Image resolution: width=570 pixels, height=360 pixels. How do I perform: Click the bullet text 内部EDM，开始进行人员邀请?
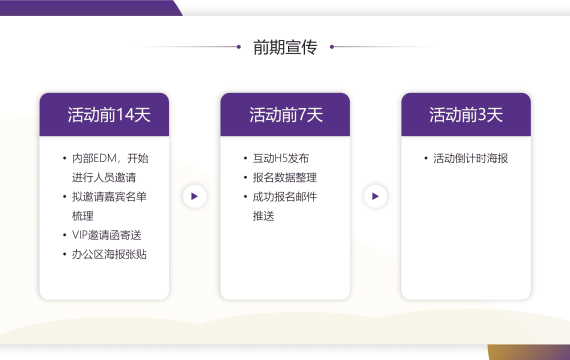(110, 168)
